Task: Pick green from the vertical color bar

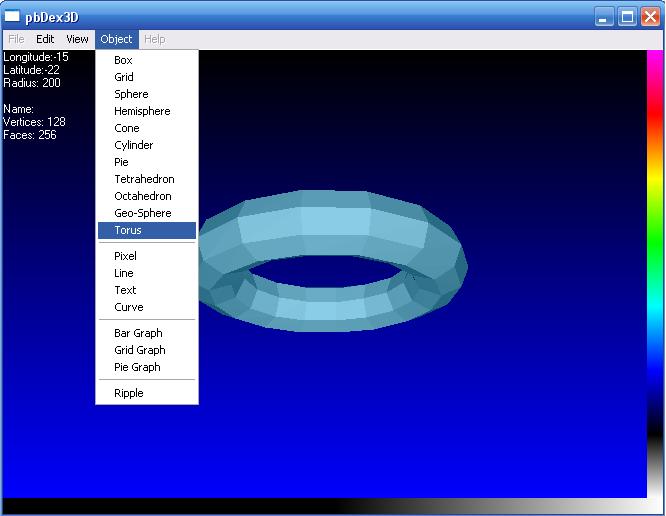Action: 655,240
